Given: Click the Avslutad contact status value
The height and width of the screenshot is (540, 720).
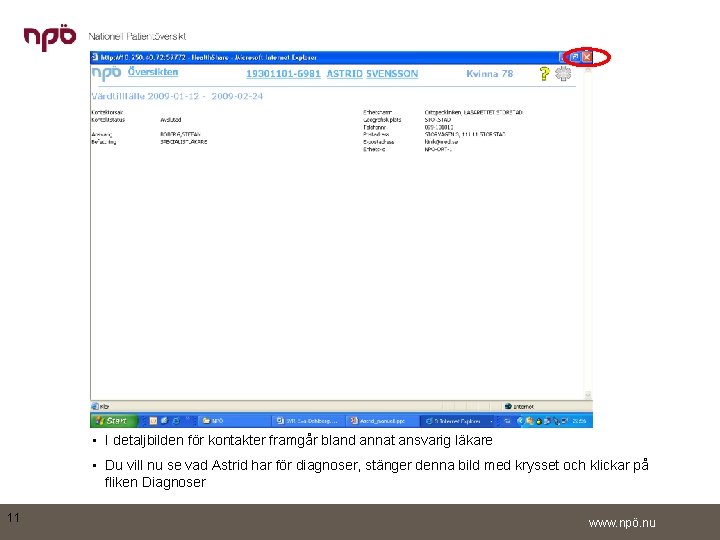Looking at the screenshot, I should point(170,120).
